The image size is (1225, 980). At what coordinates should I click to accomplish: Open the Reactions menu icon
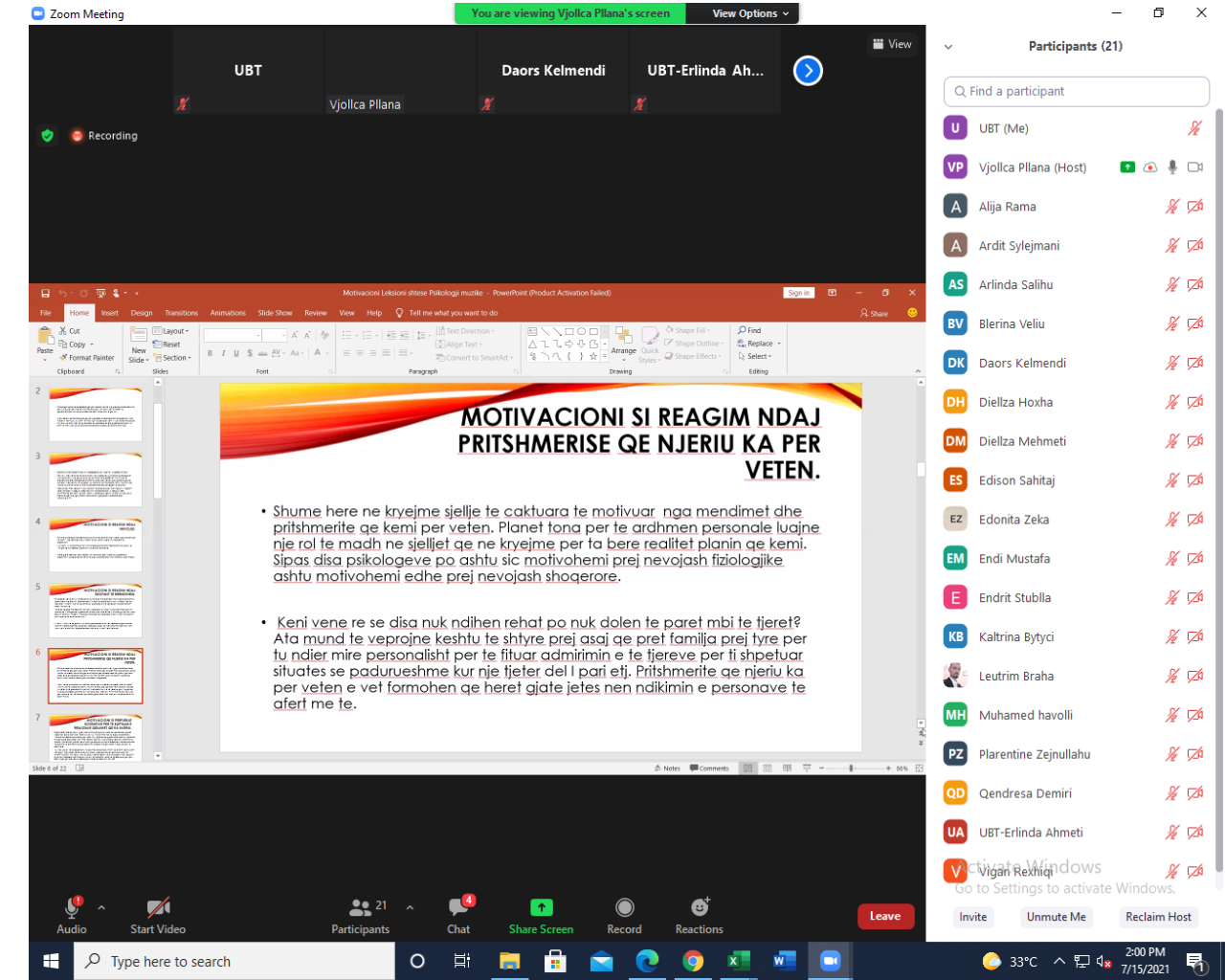700,908
